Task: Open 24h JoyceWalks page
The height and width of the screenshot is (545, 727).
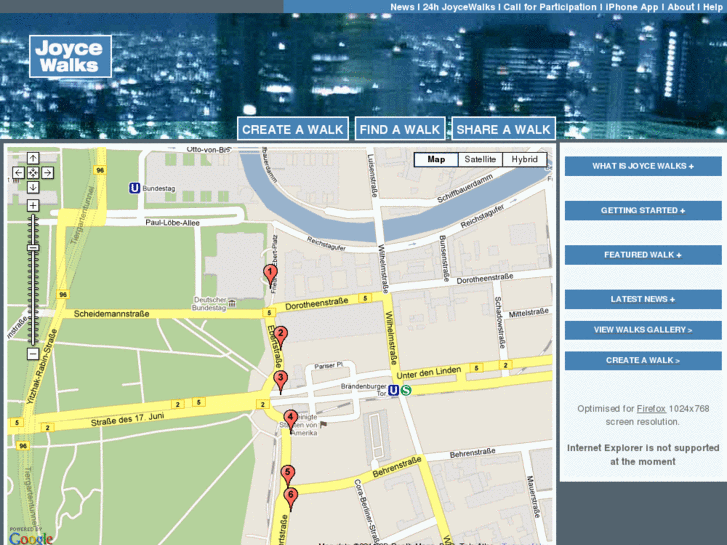Action: 459,7
